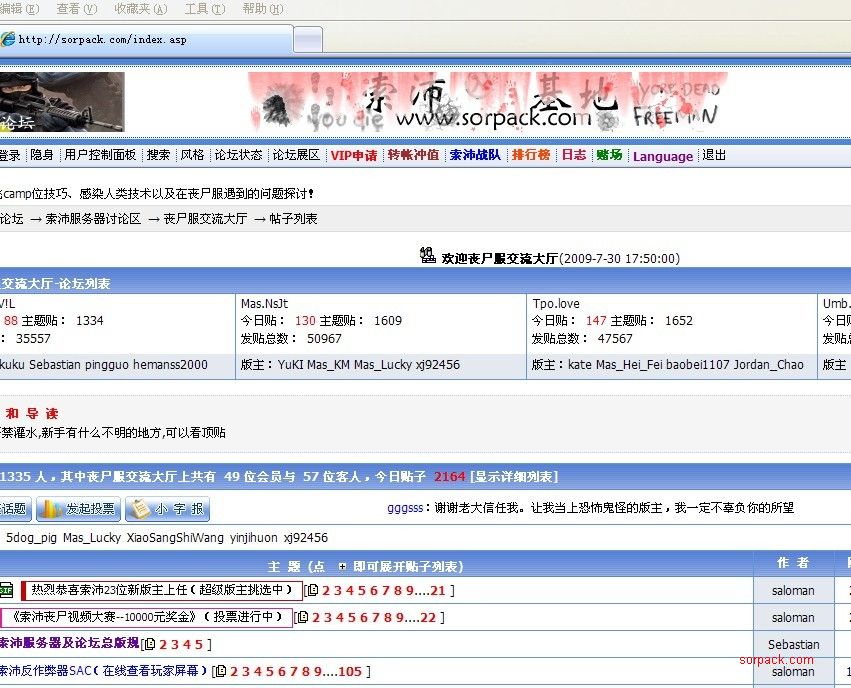
Task: Expand thread list with the plus icon in header
Action: (342, 566)
